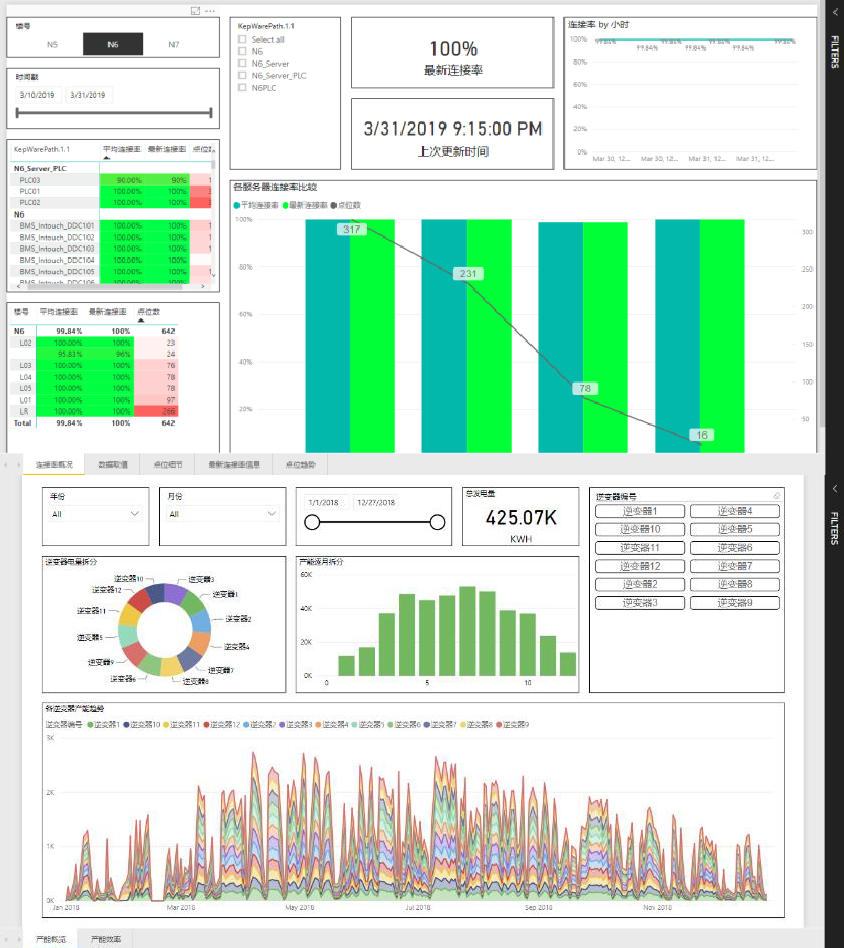Open the more options ellipsis above slicer

pyautogui.click(x=210, y=11)
